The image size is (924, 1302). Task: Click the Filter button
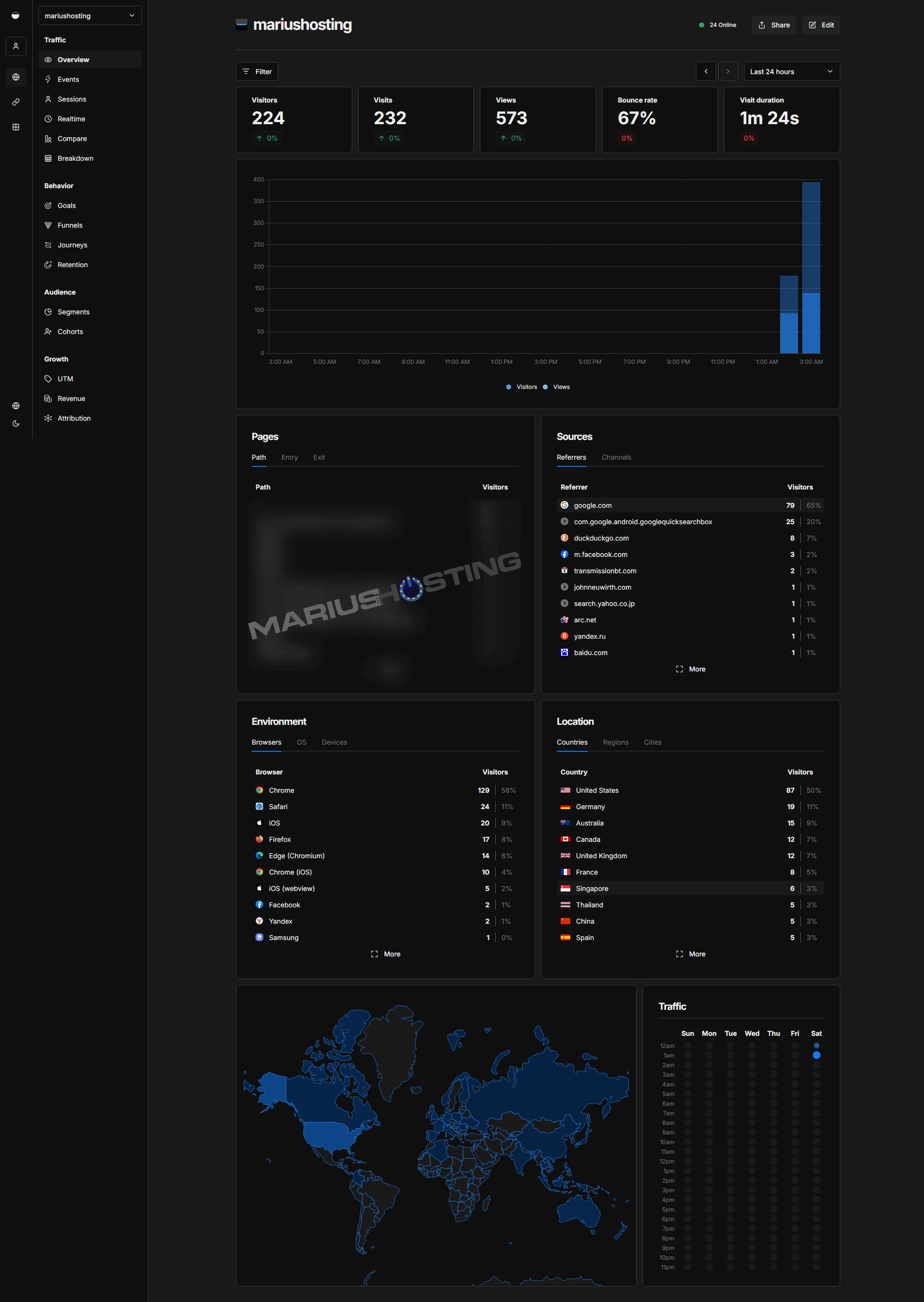(x=257, y=72)
